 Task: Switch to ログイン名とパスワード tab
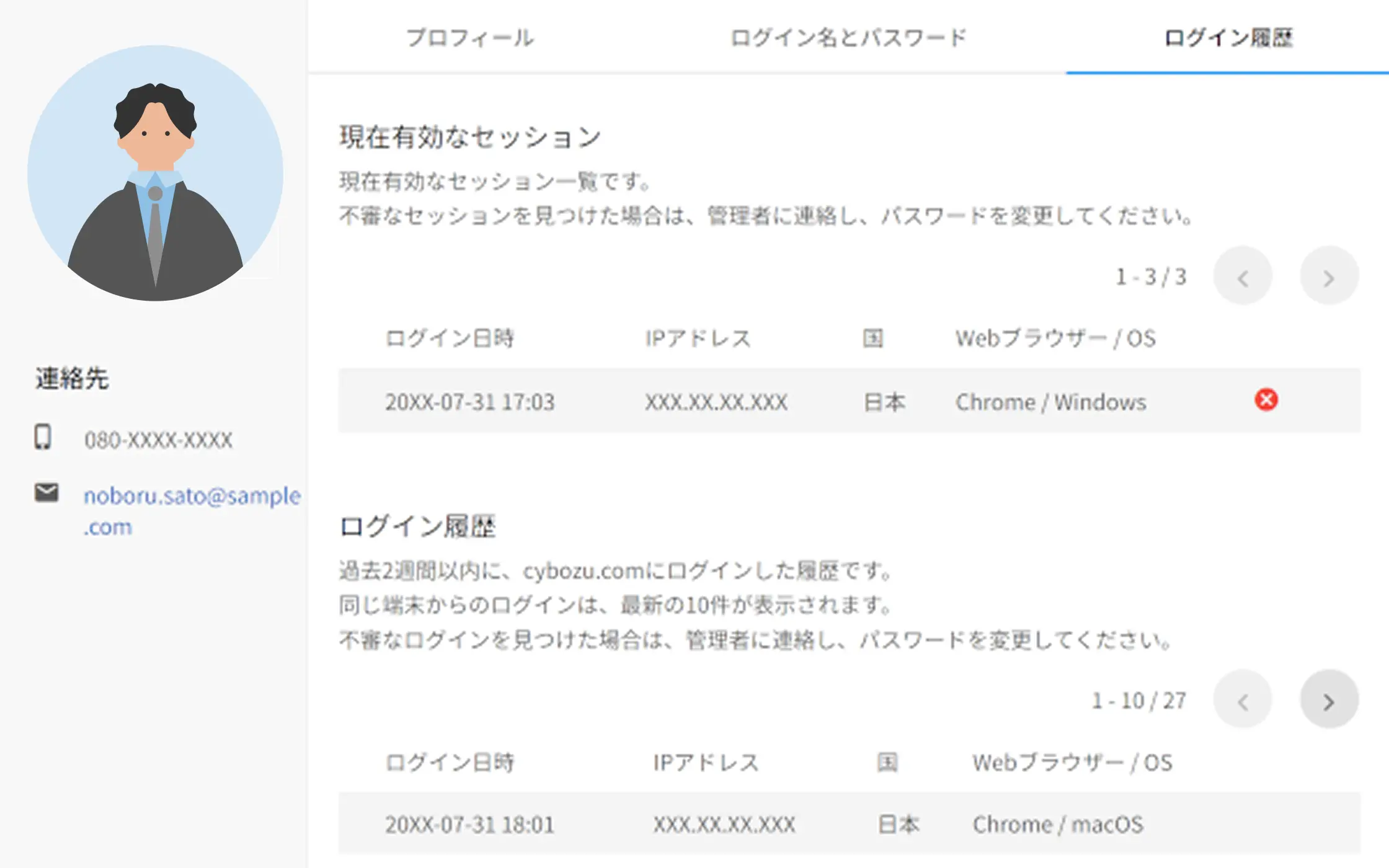(x=848, y=38)
